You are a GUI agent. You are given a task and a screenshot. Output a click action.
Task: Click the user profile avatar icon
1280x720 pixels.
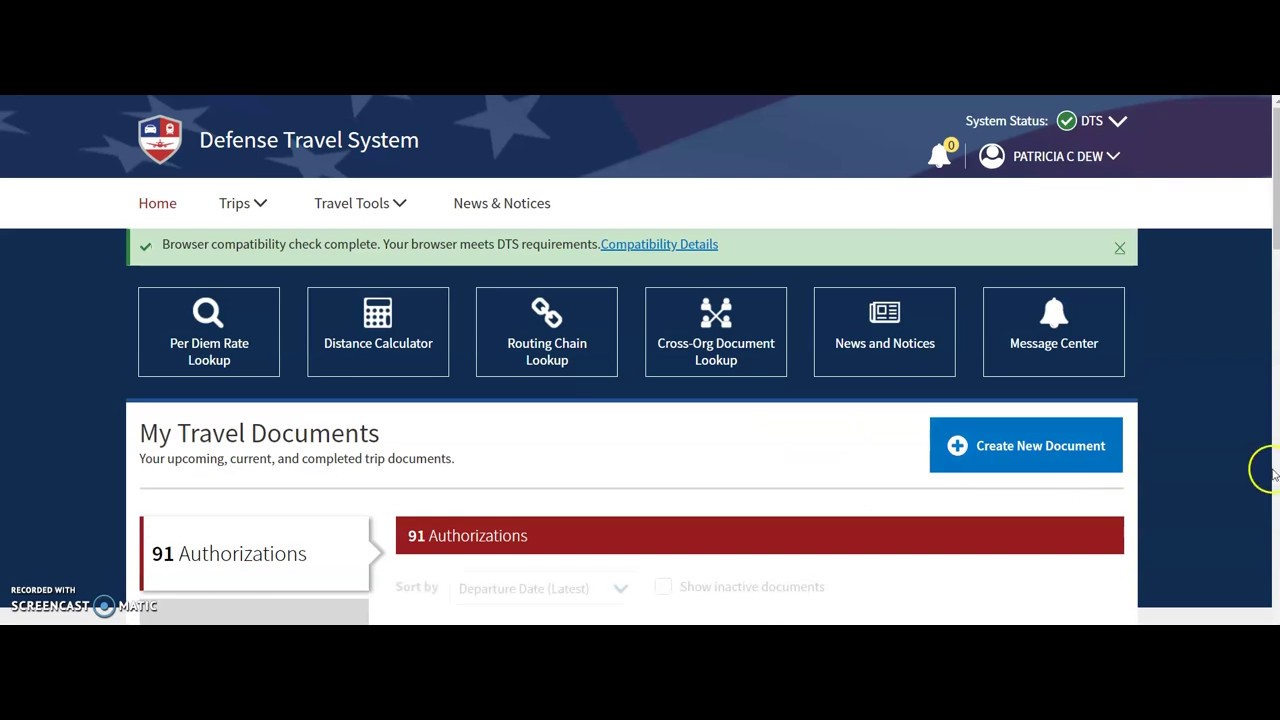[991, 156]
